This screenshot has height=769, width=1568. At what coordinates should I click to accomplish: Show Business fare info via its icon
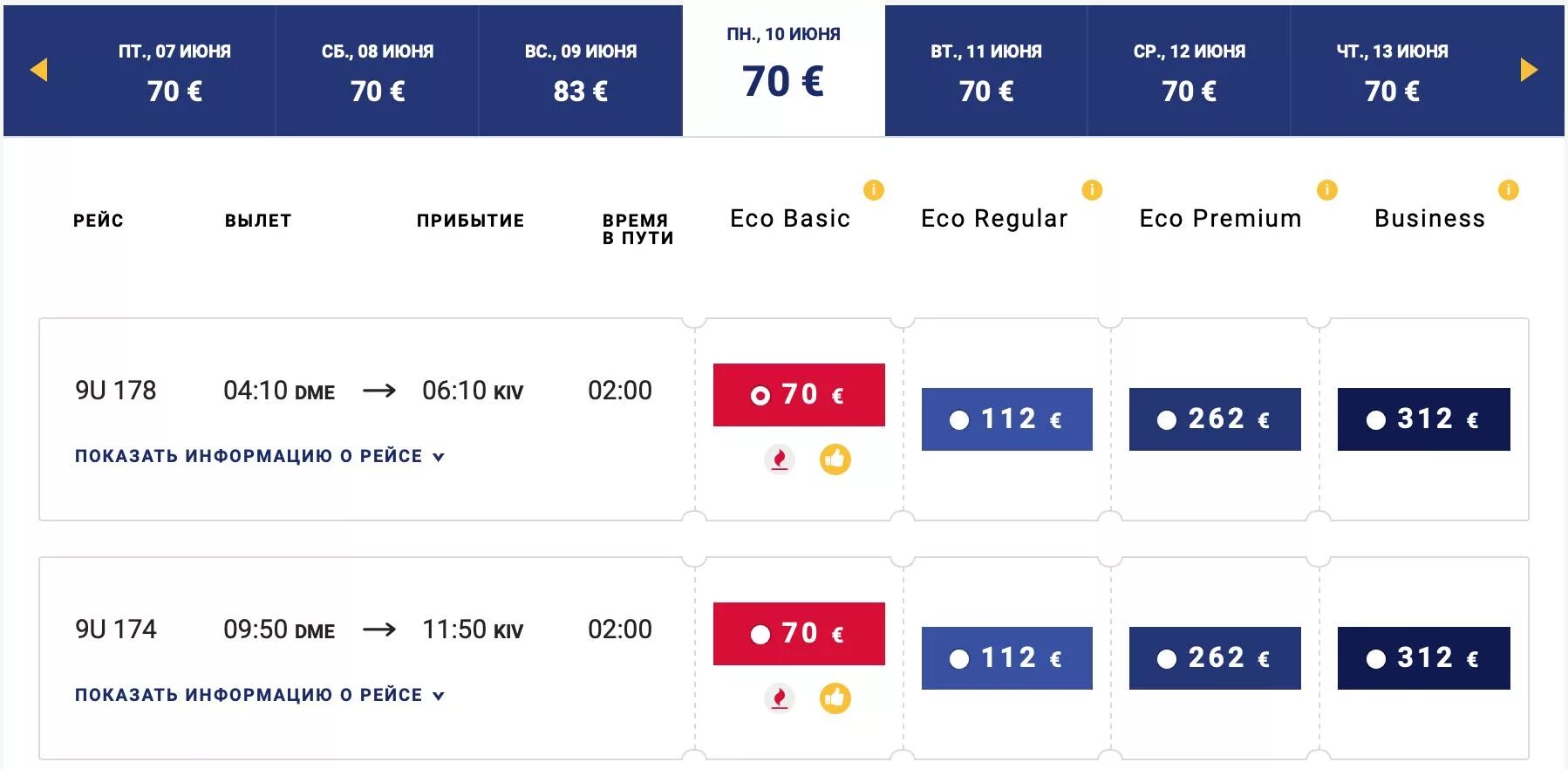click(x=1508, y=190)
